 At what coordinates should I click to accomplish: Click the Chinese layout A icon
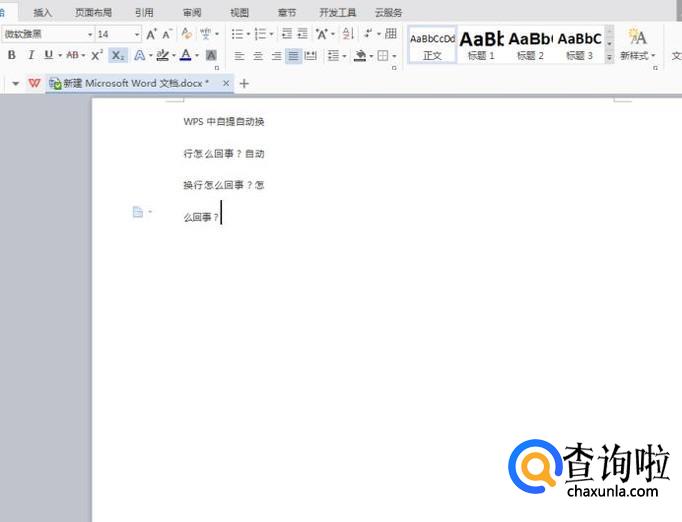pyautogui.click(x=322, y=33)
